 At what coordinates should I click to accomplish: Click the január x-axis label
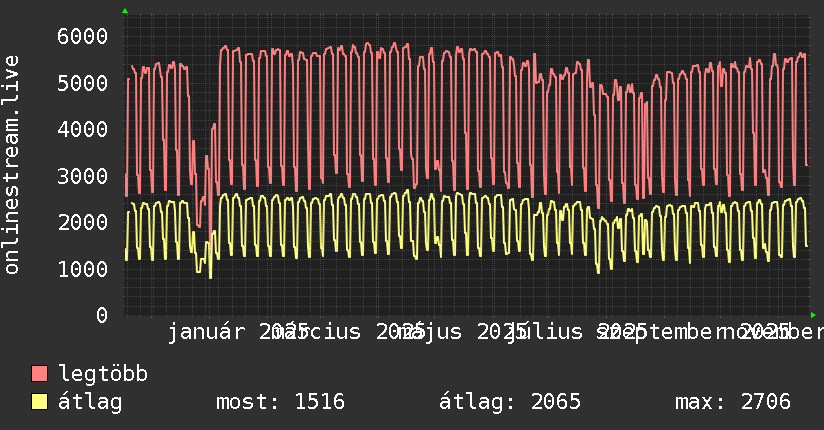(x=207, y=332)
